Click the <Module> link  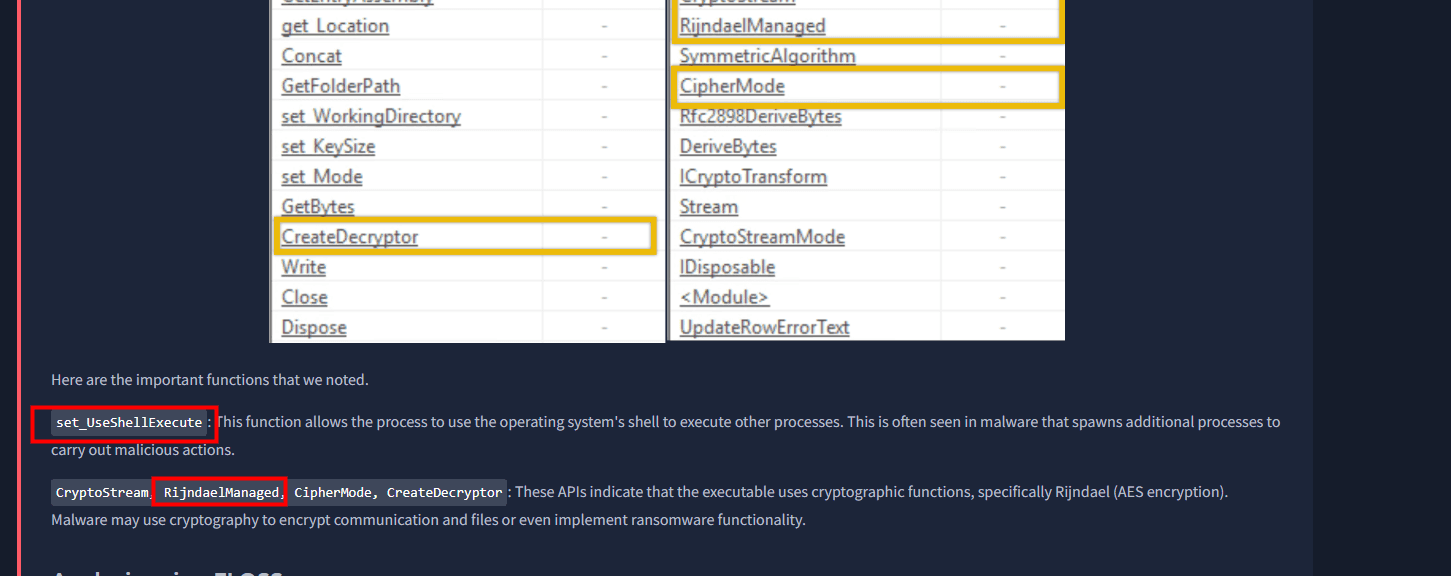coord(724,297)
